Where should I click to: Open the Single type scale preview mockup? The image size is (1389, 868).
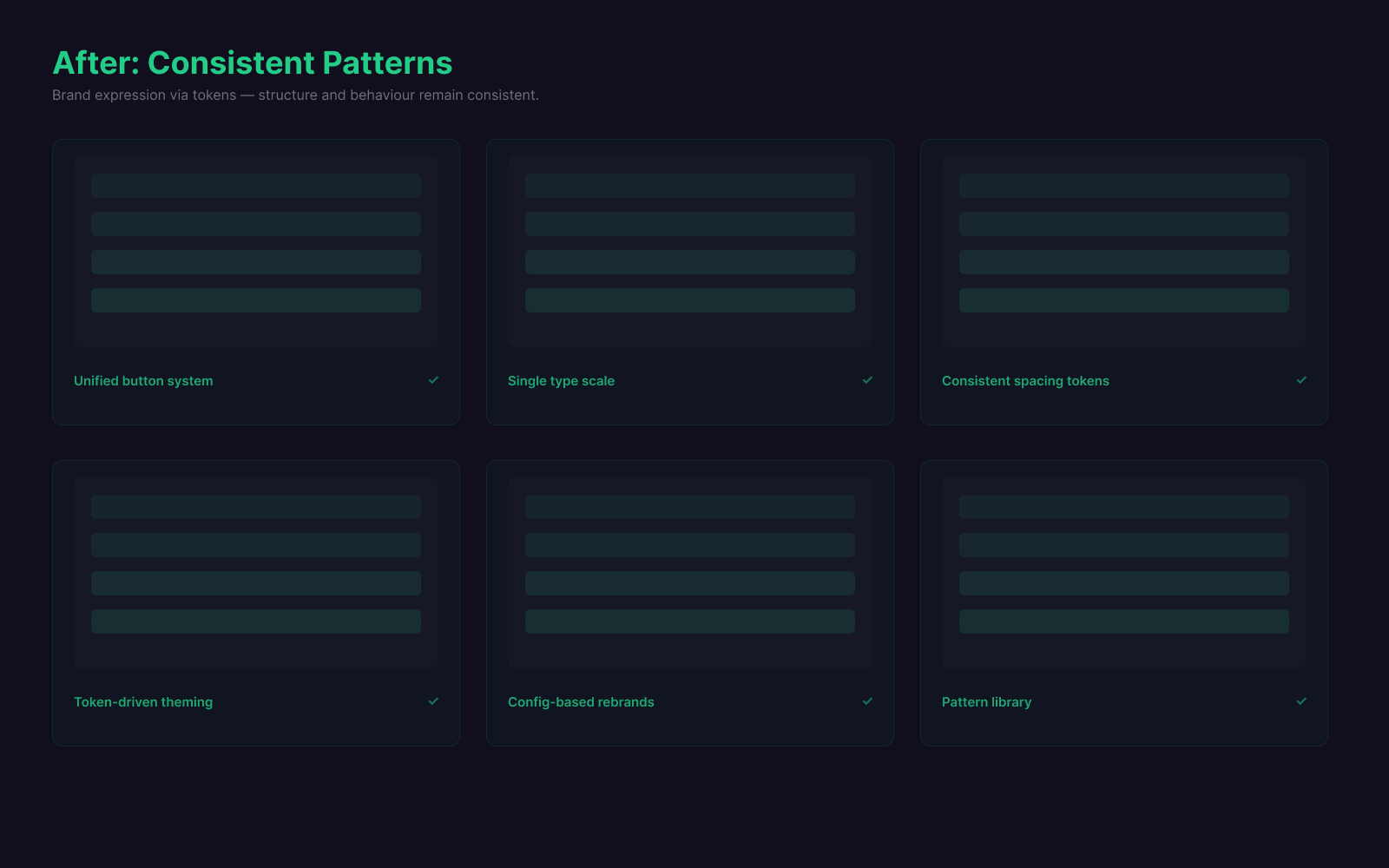pyautogui.click(x=690, y=252)
